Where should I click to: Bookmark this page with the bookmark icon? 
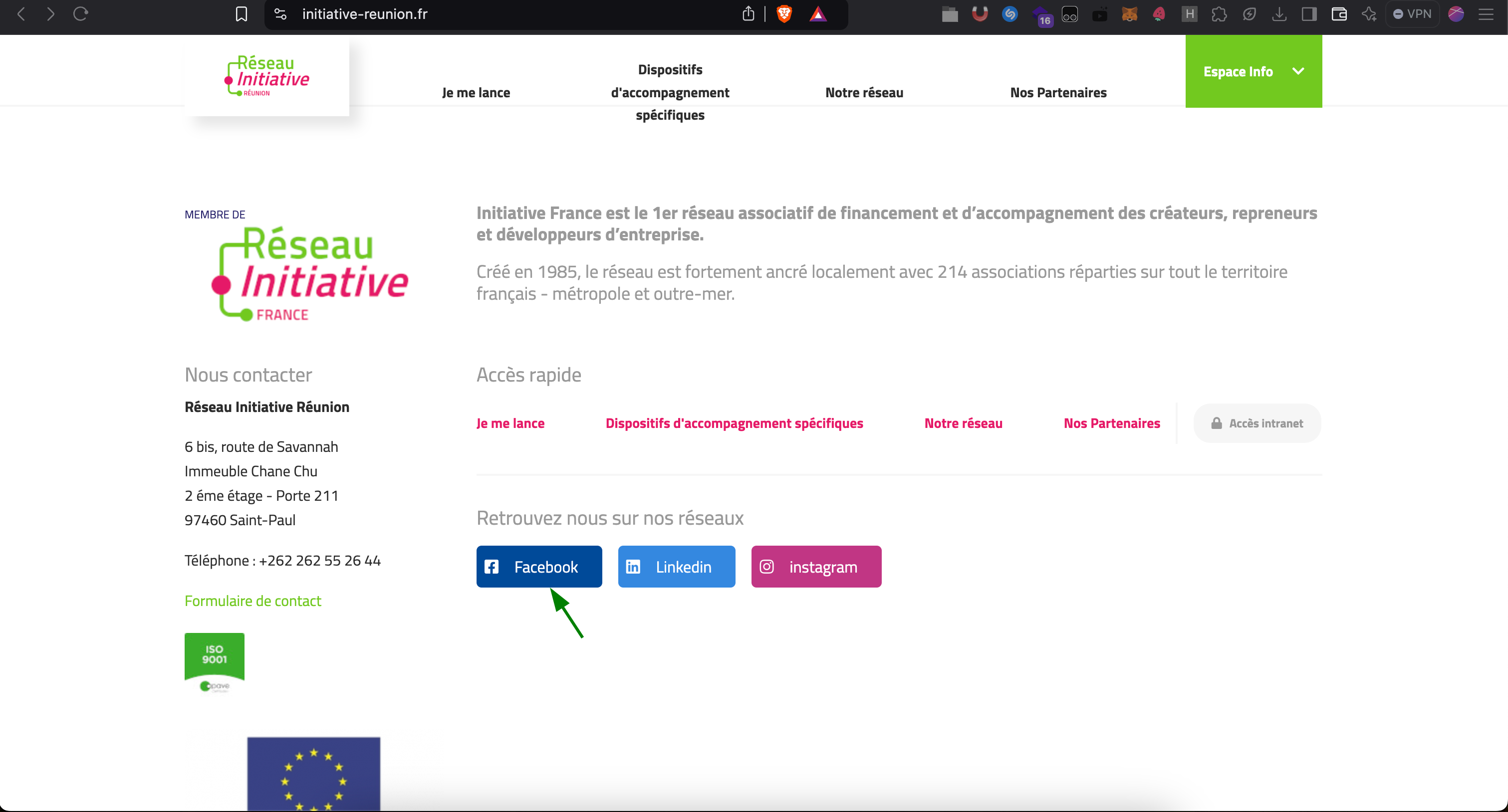241,14
